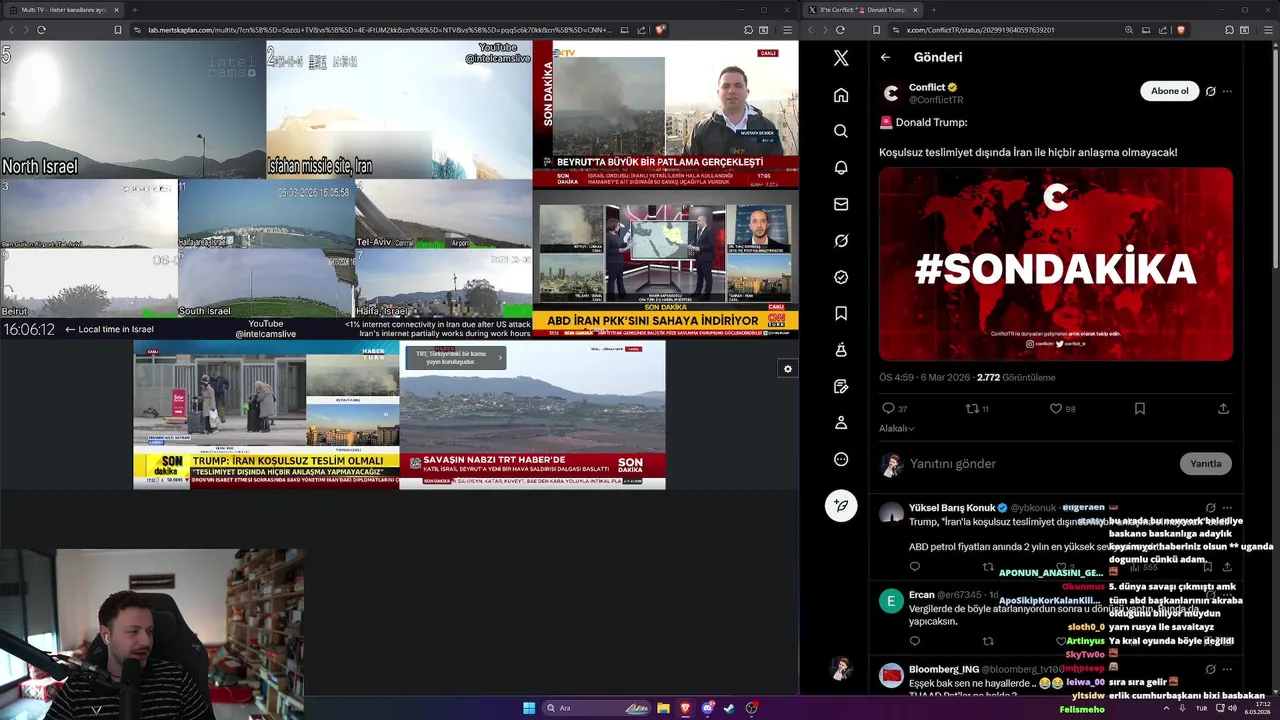Reply to the Conflict post via comment icon
This screenshot has width=1280, height=720.
888,409
